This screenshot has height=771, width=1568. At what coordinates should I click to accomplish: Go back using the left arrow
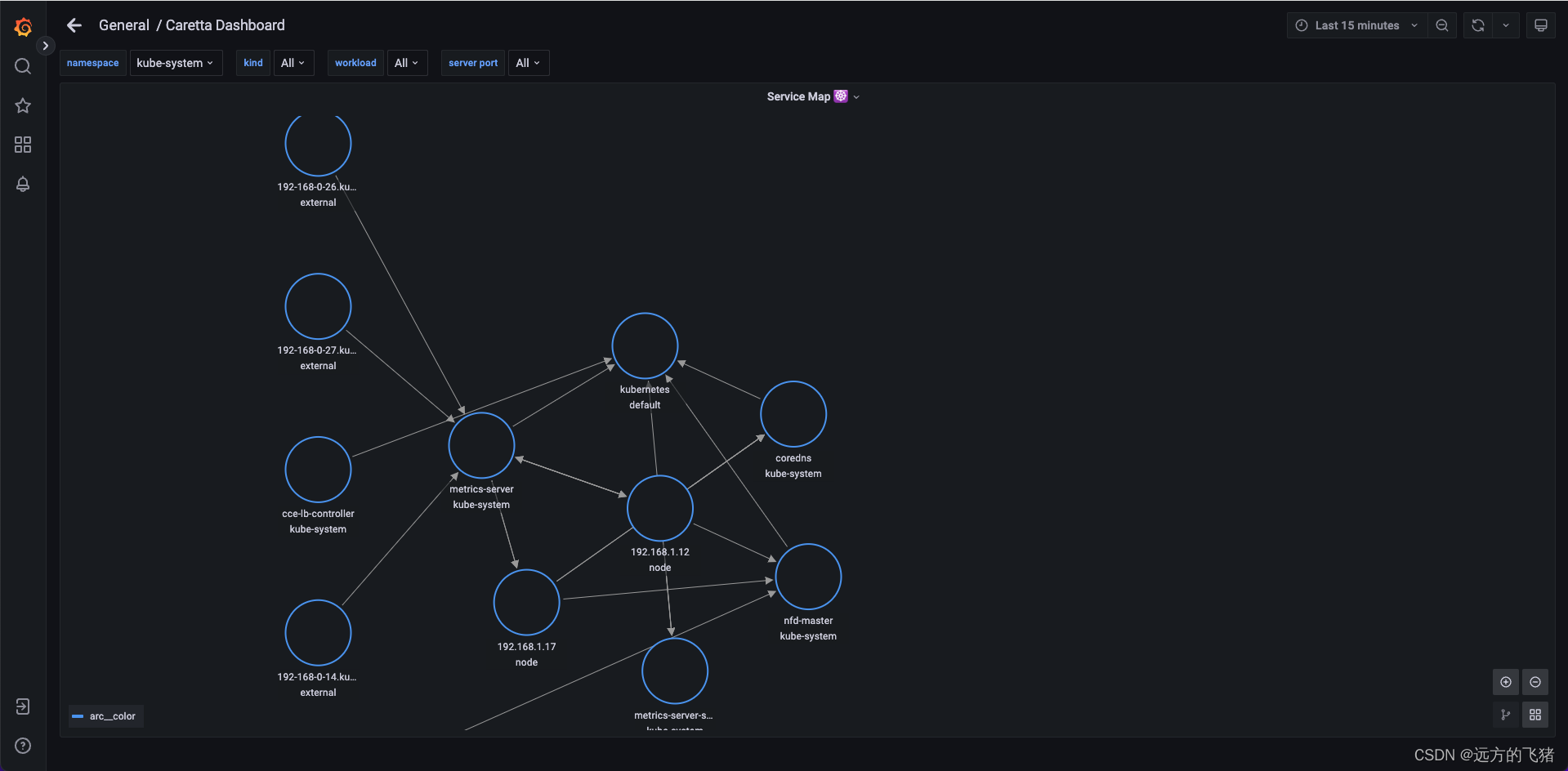[x=74, y=25]
